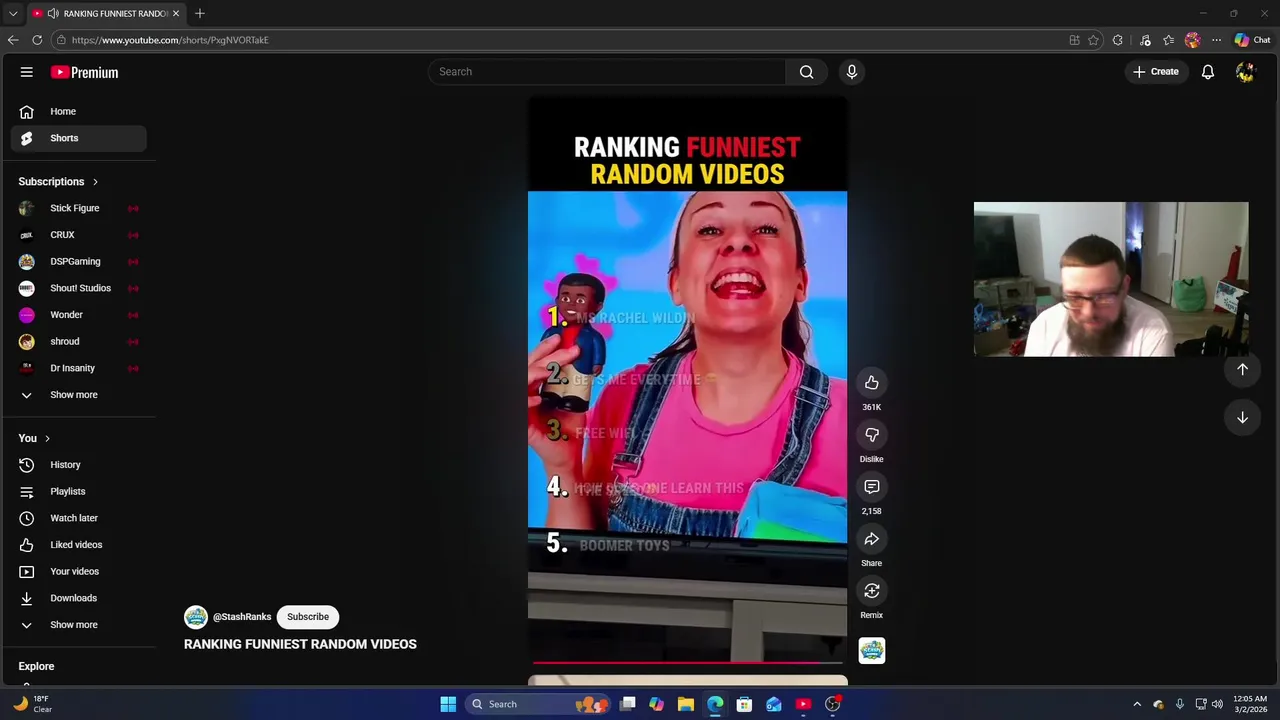Open Downloads page
The width and height of the screenshot is (1280, 720).
78,598
